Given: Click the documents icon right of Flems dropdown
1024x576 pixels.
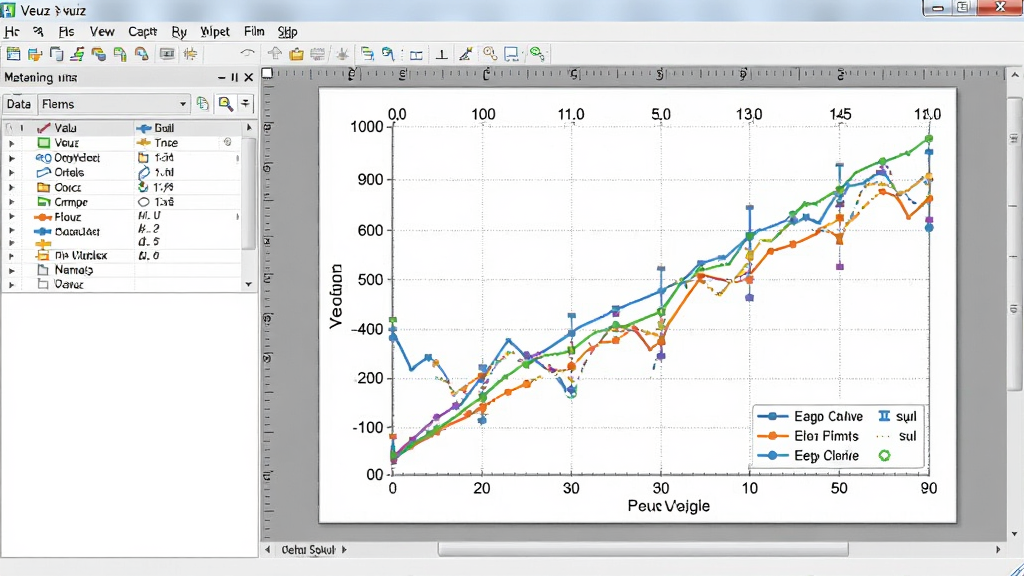Looking at the screenshot, I should [x=202, y=103].
